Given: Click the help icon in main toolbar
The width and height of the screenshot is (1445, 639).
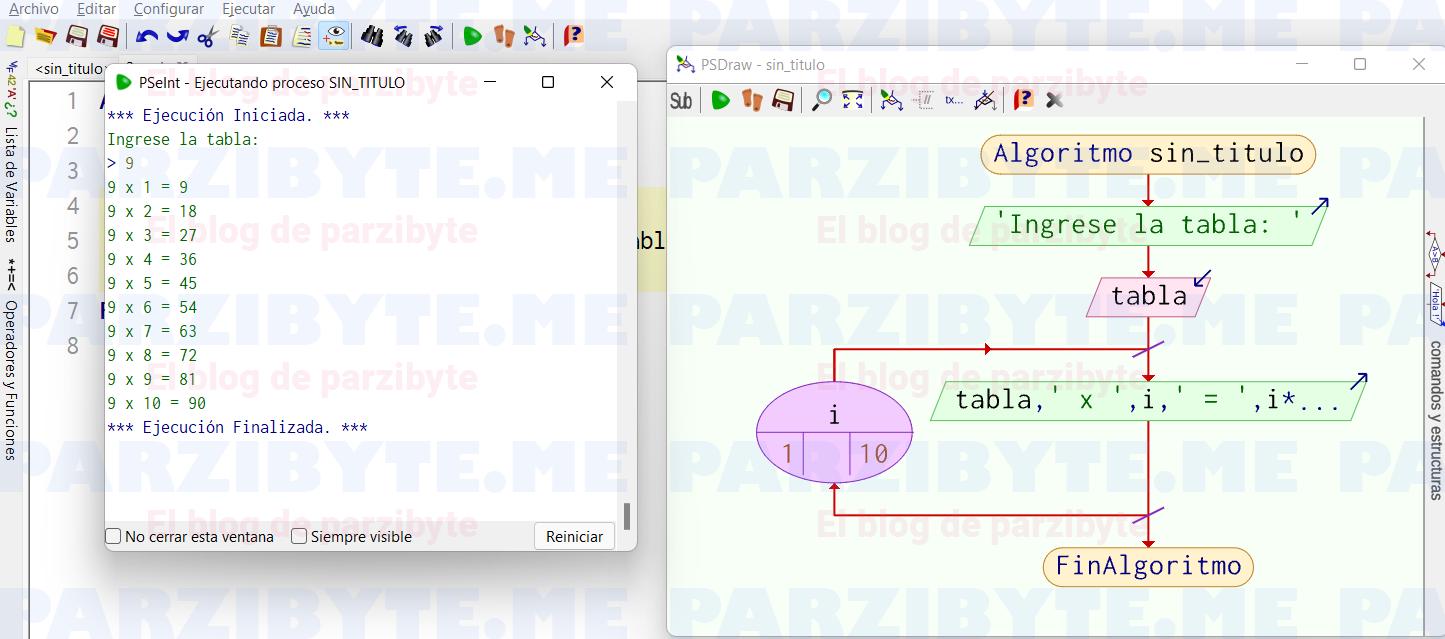Looking at the screenshot, I should pos(573,37).
